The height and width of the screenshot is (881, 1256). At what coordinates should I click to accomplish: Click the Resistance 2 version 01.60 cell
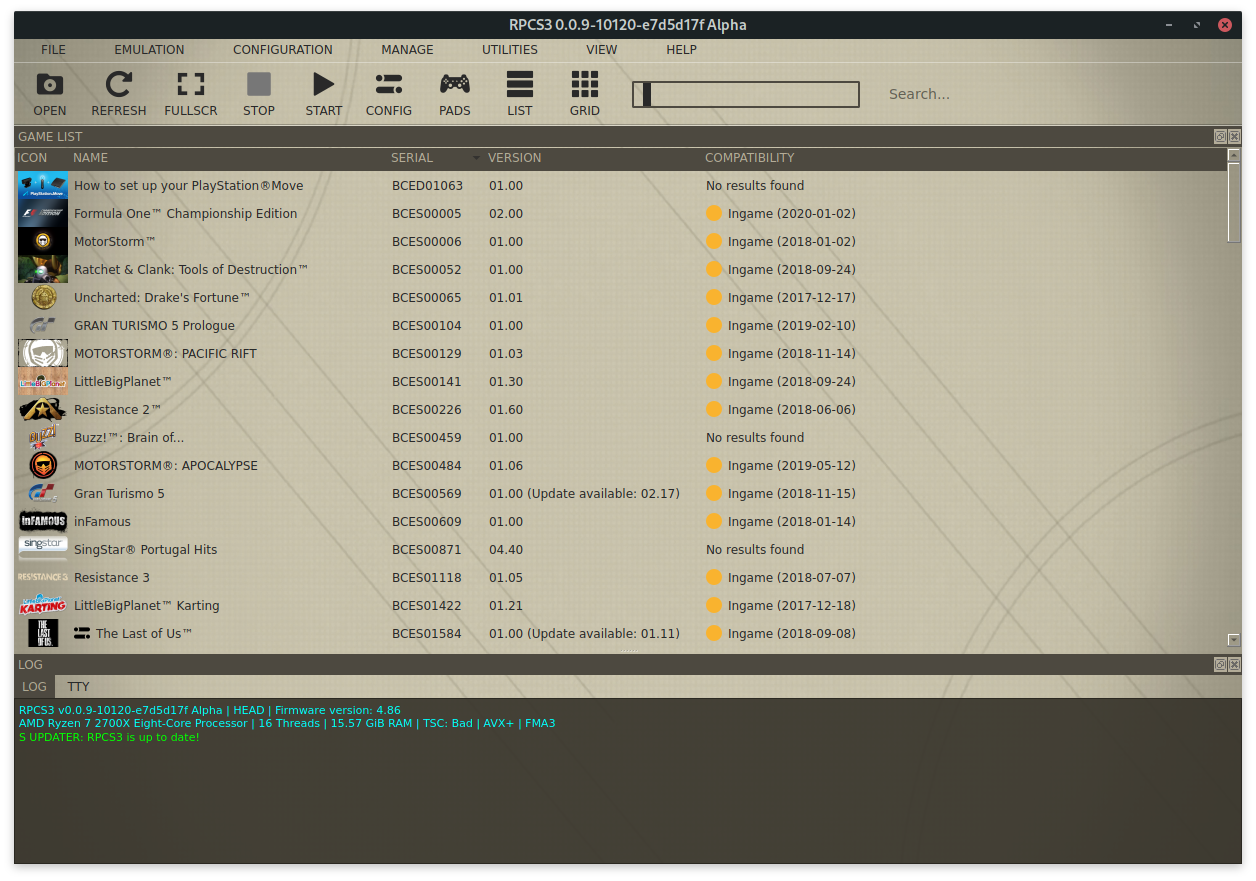click(x=506, y=410)
